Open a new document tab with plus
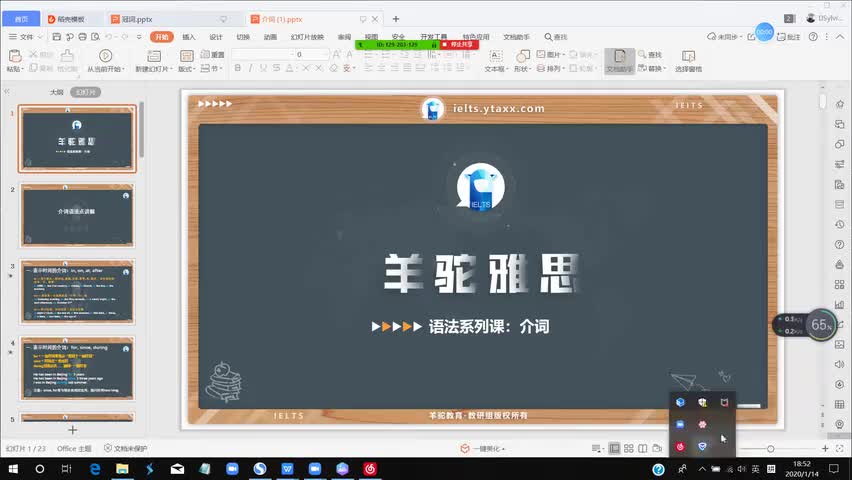This screenshot has height=480, width=852. [x=396, y=19]
